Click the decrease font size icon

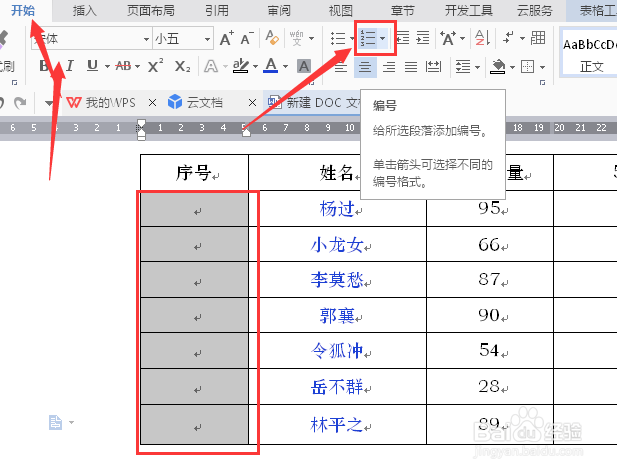pyautogui.click(x=247, y=39)
